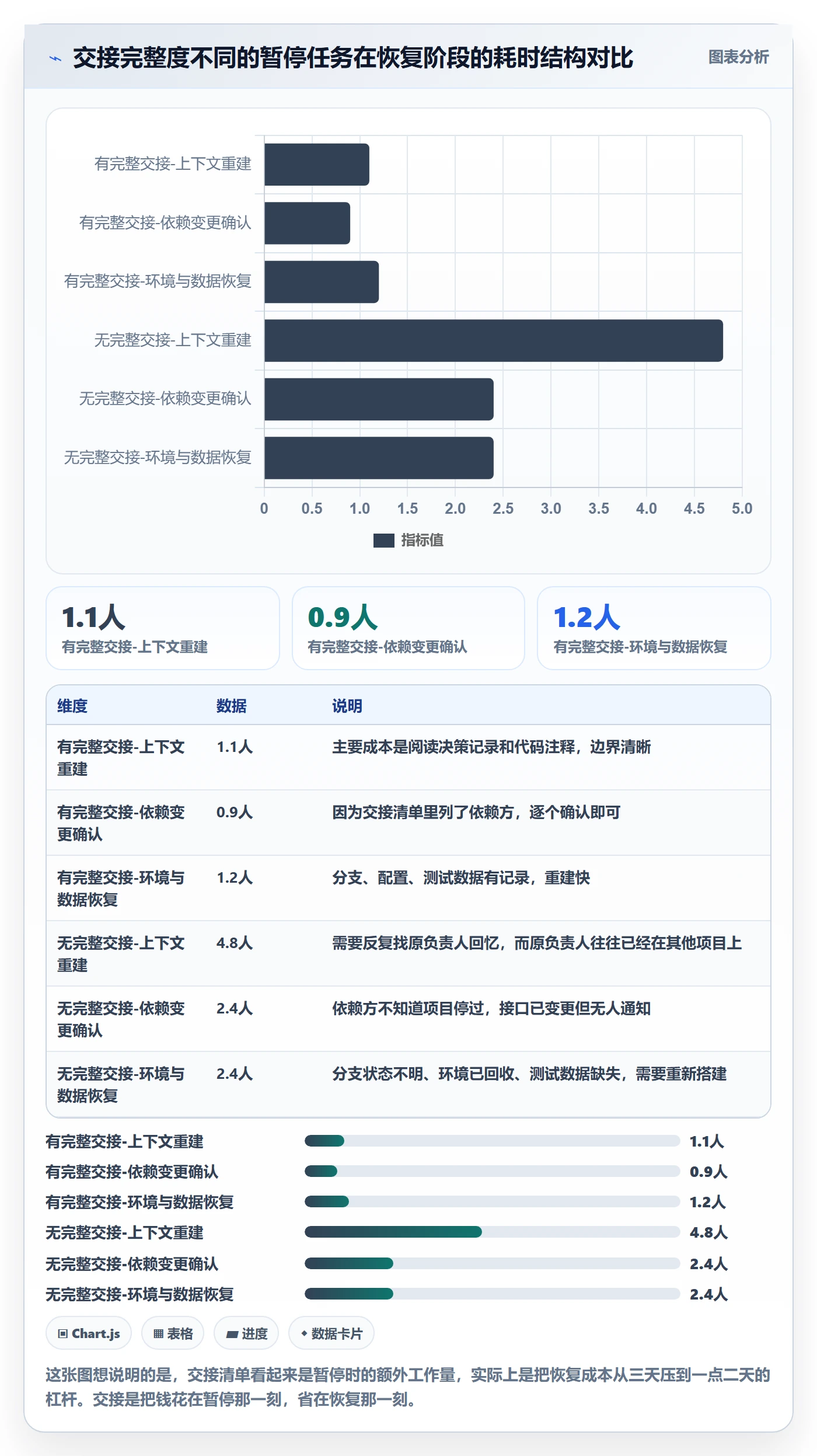
Task: Click table cell 分支、配置、测试数据有记录
Action: [x=461, y=878]
